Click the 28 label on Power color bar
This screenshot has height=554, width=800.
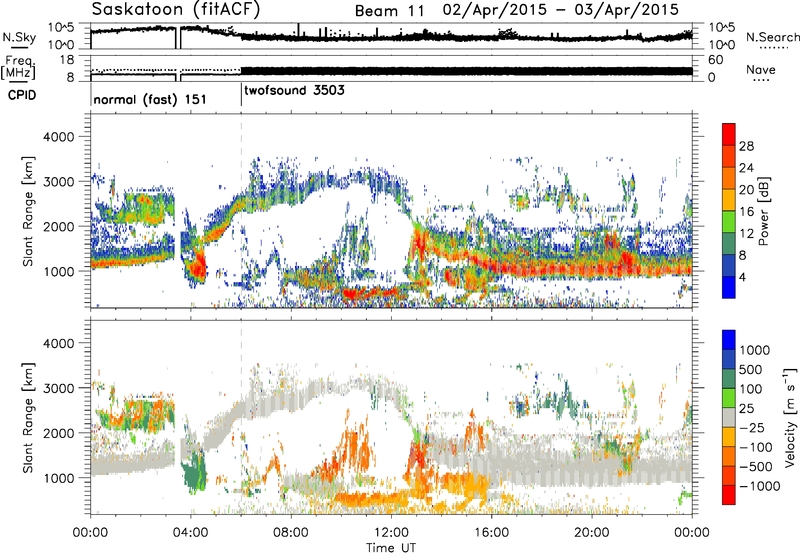click(746, 146)
